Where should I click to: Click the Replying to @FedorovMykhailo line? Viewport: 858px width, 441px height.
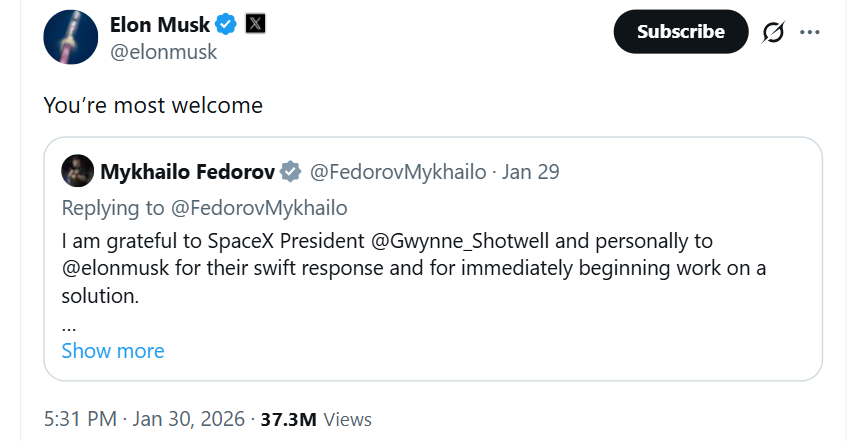tap(204, 207)
